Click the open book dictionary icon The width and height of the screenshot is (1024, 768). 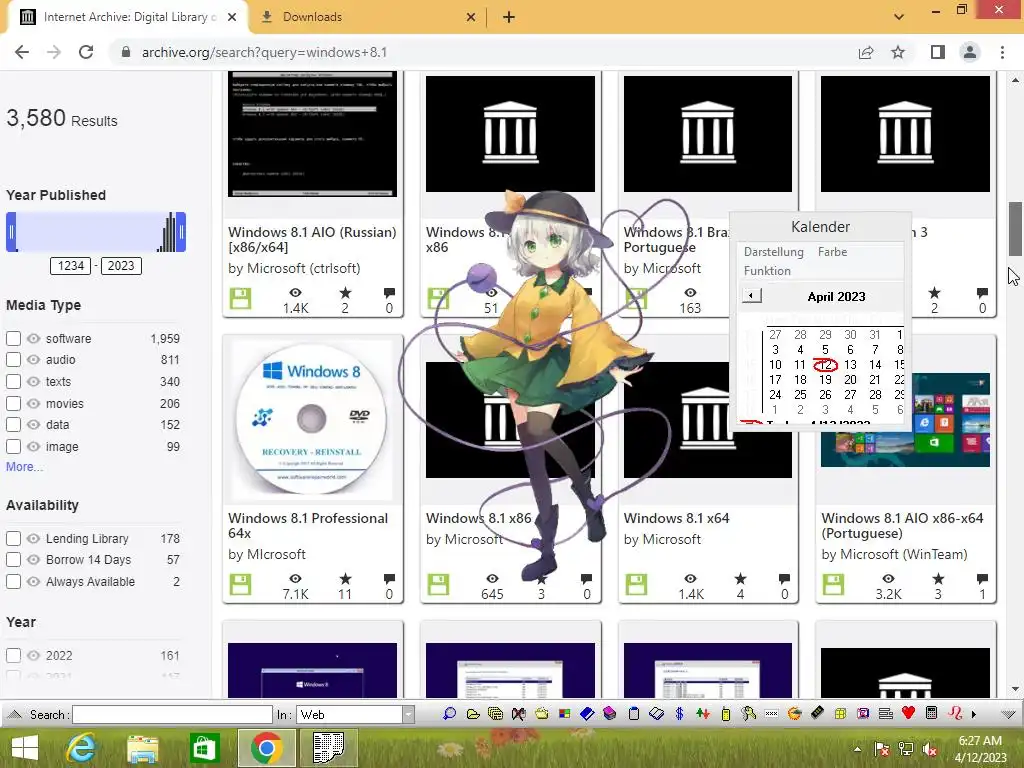tap(656, 714)
